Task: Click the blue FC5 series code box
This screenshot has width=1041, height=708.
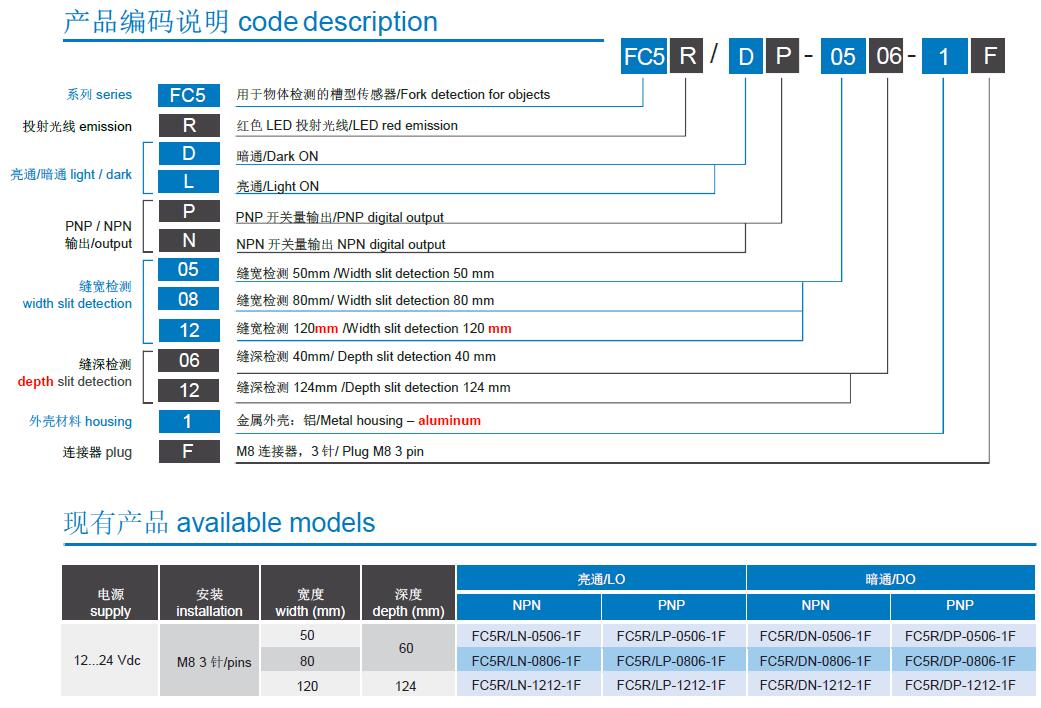Action: coord(188,95)
